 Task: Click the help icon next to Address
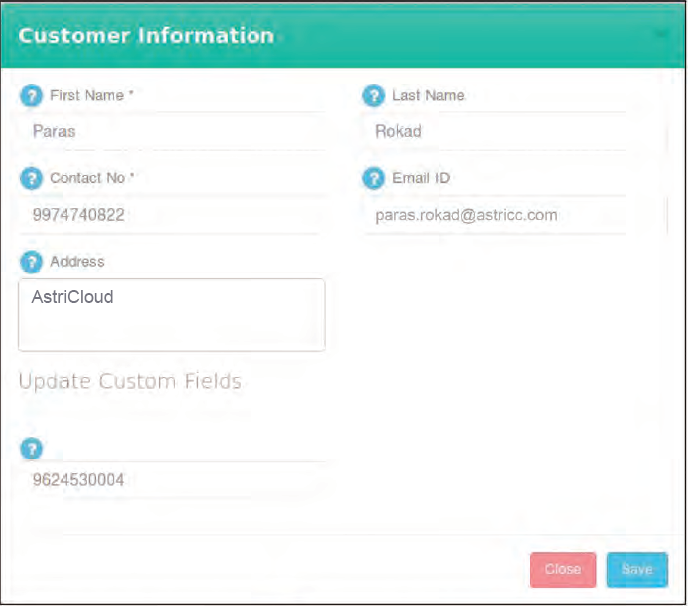tap(32, 262)
